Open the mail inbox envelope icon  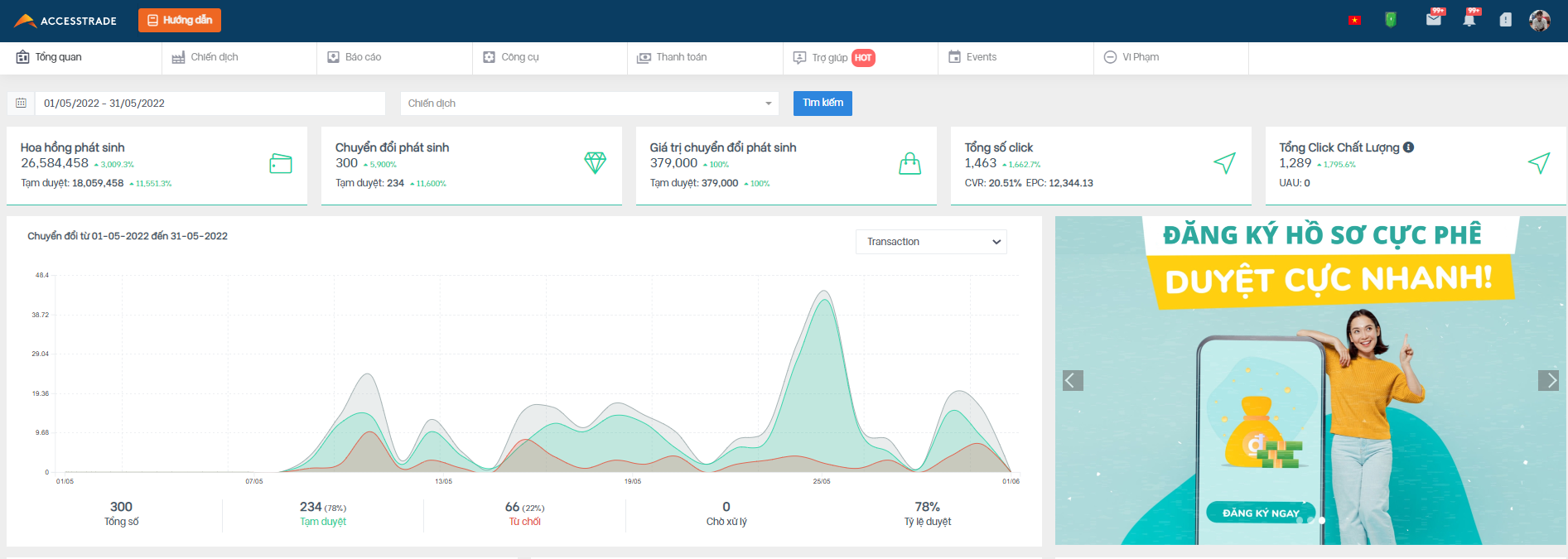1433,19
